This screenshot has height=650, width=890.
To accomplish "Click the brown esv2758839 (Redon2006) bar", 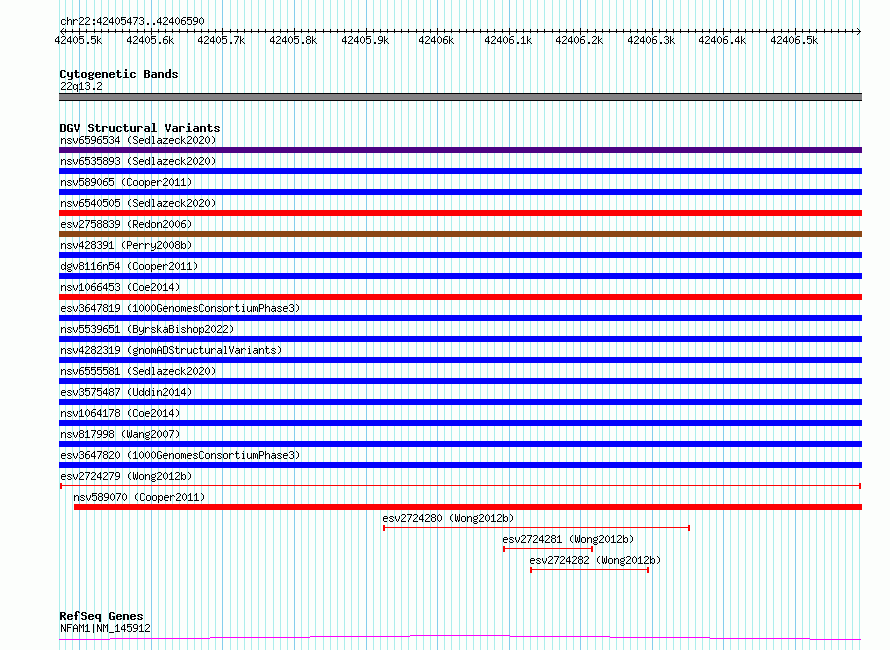I will coord(460,234).
